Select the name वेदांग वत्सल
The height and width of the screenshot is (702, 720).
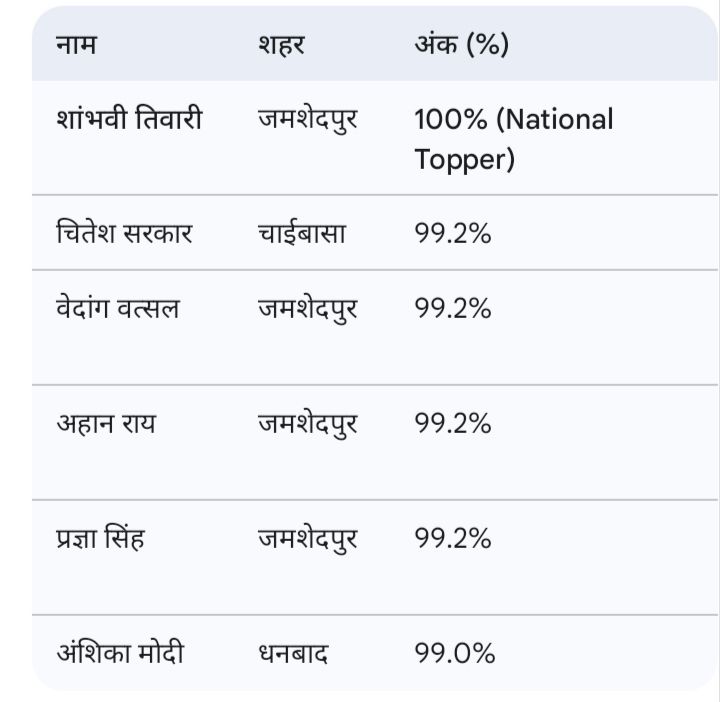tap(118, 308)
